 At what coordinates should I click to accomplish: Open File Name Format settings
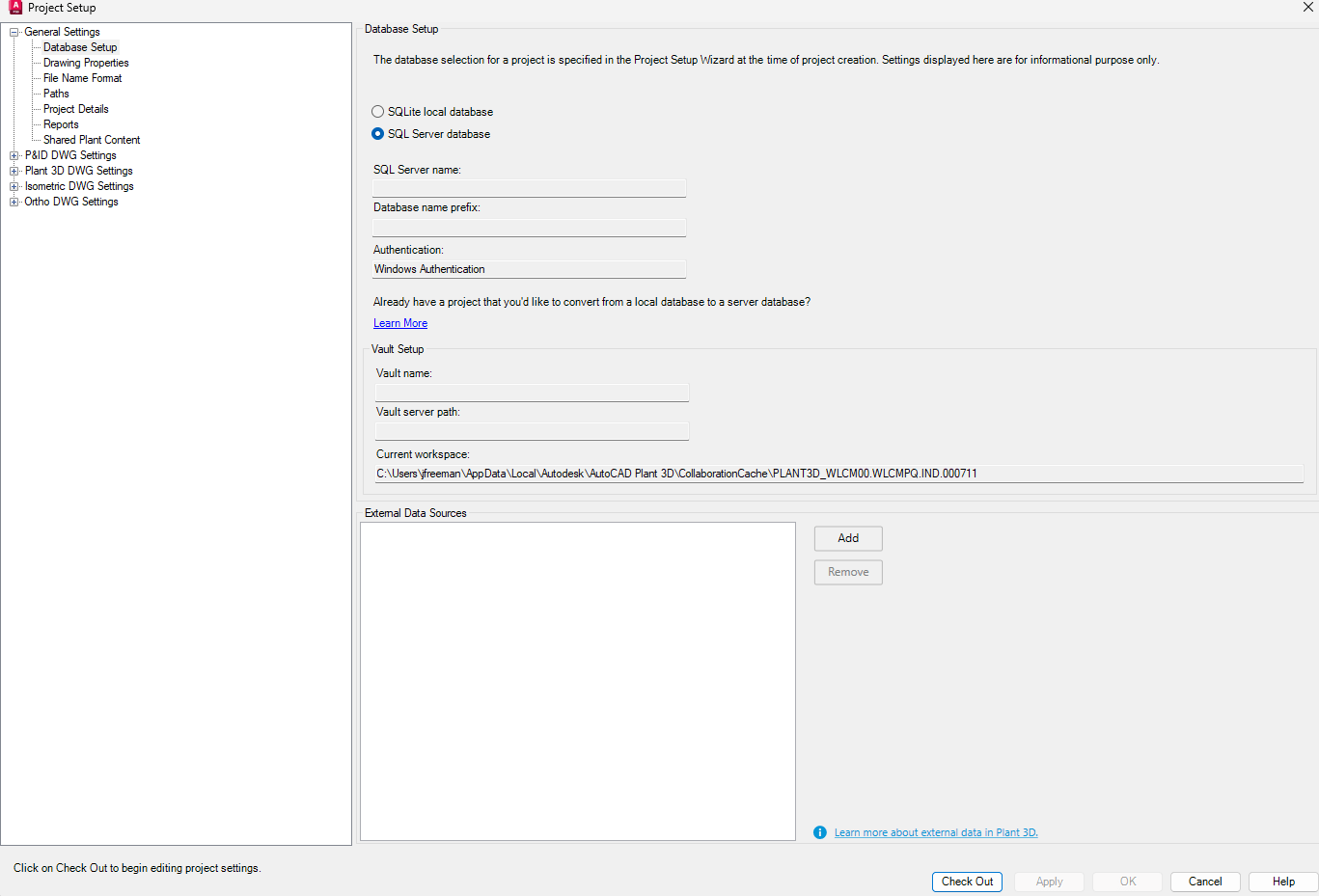(81, 77)
